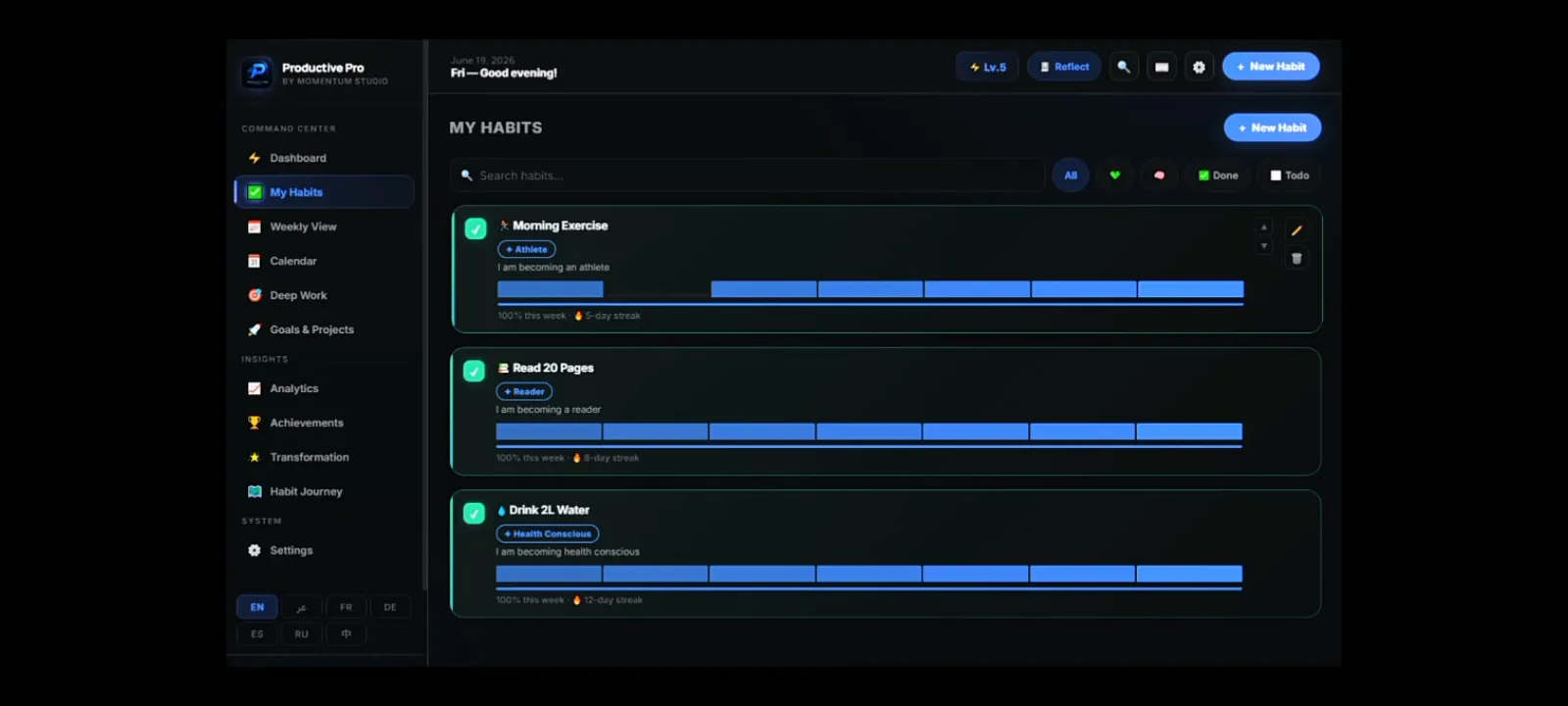Screen dimensions: 1568x706
Task: Click the Reflect button
Action: [x=1064, y=67]
